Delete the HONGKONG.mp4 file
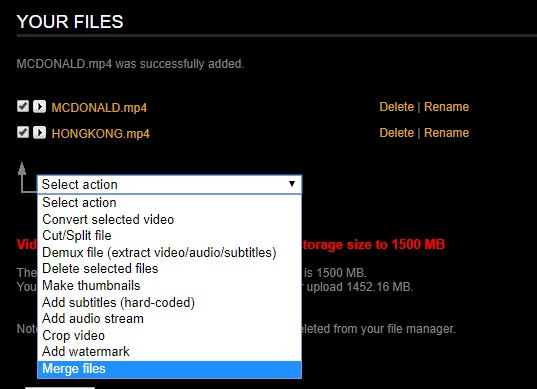 coord(397,133)
